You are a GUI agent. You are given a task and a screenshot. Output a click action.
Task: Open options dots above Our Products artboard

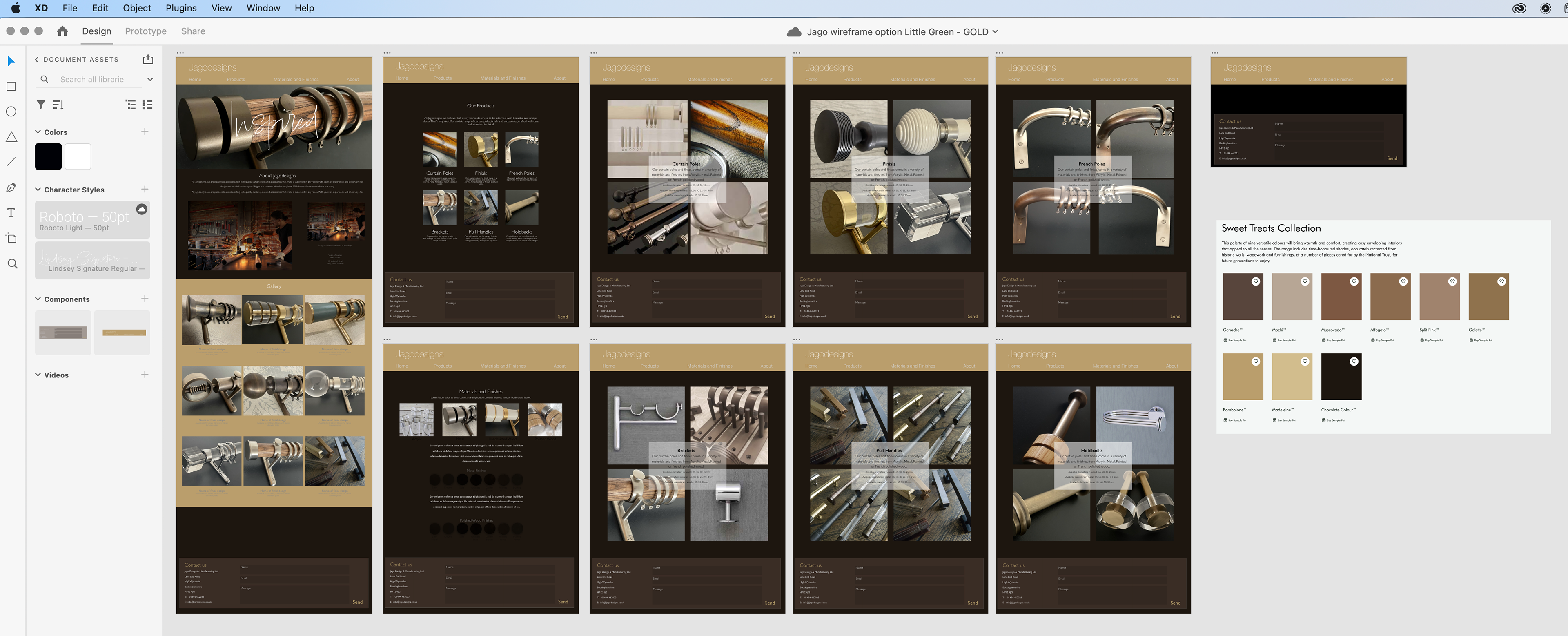387,53
